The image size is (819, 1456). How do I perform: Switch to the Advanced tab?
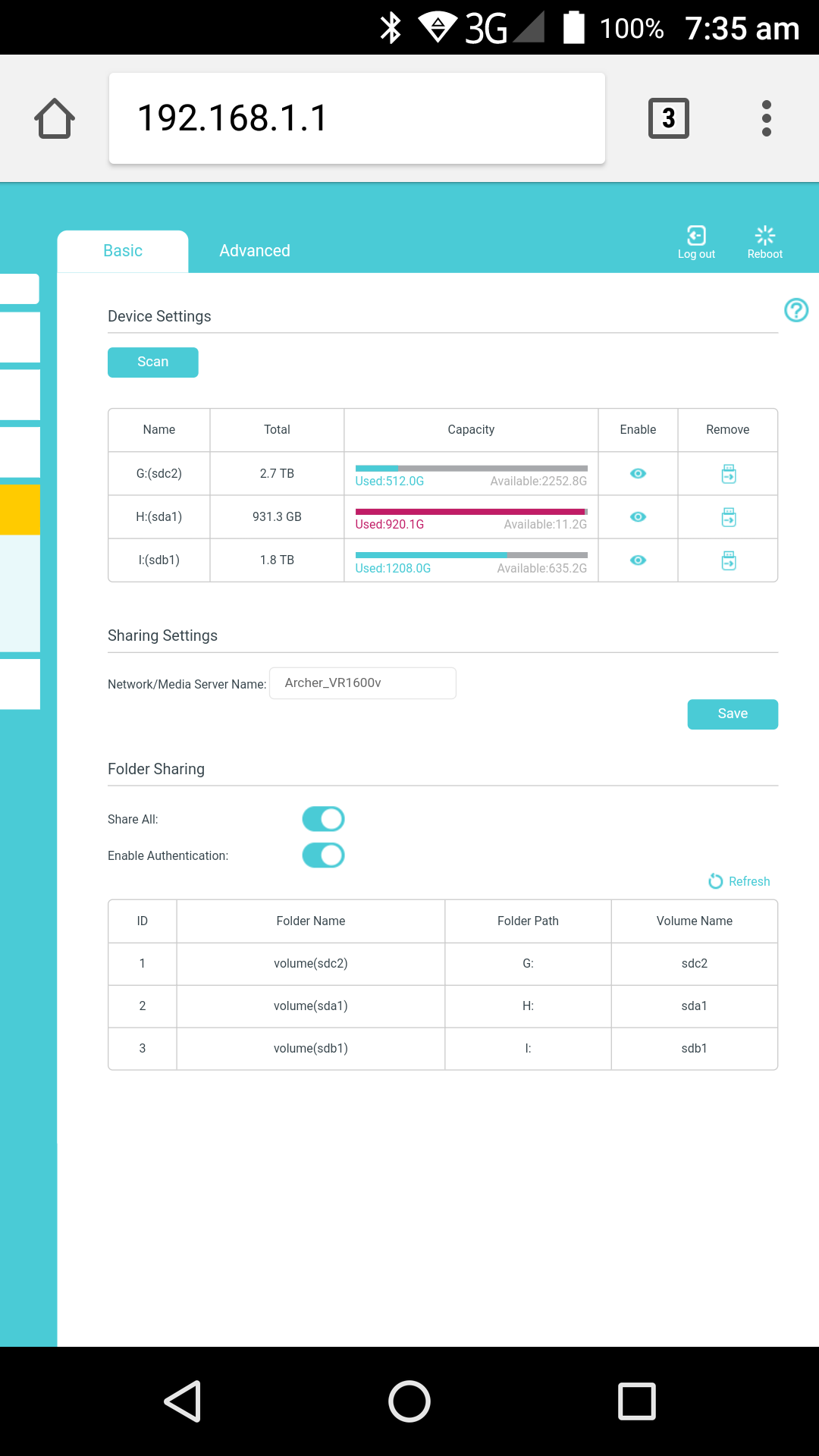(255, 251)
